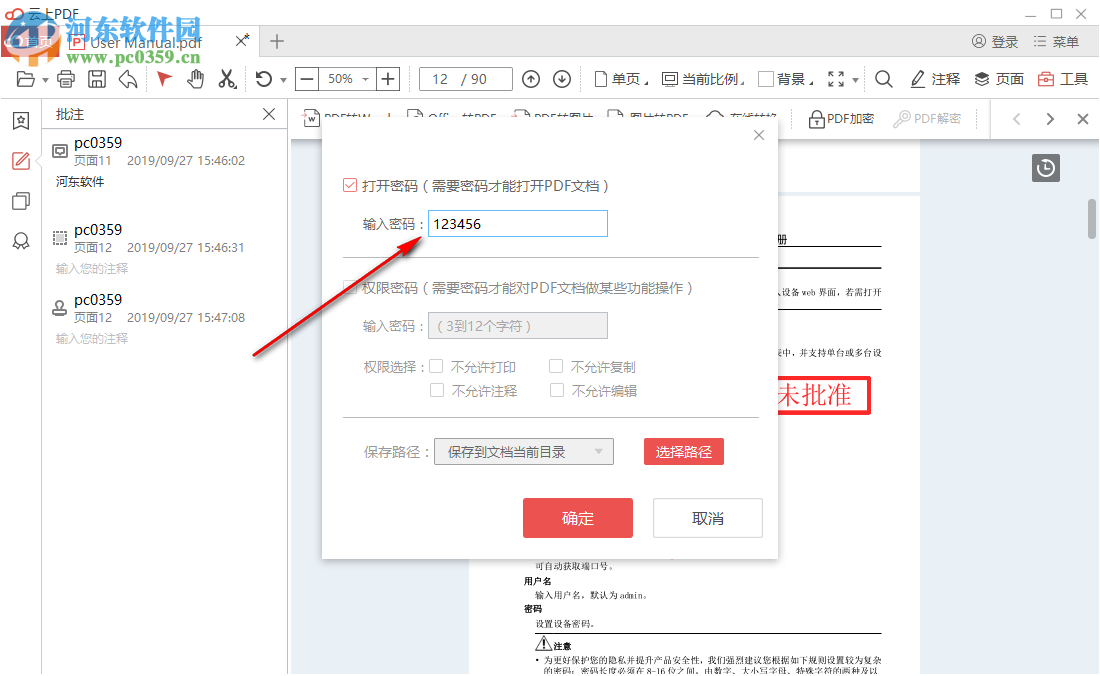Screen dimensions: 1100x676
Task: Switch to the bookmarks panel in sidebar
Action: point(20,120)
